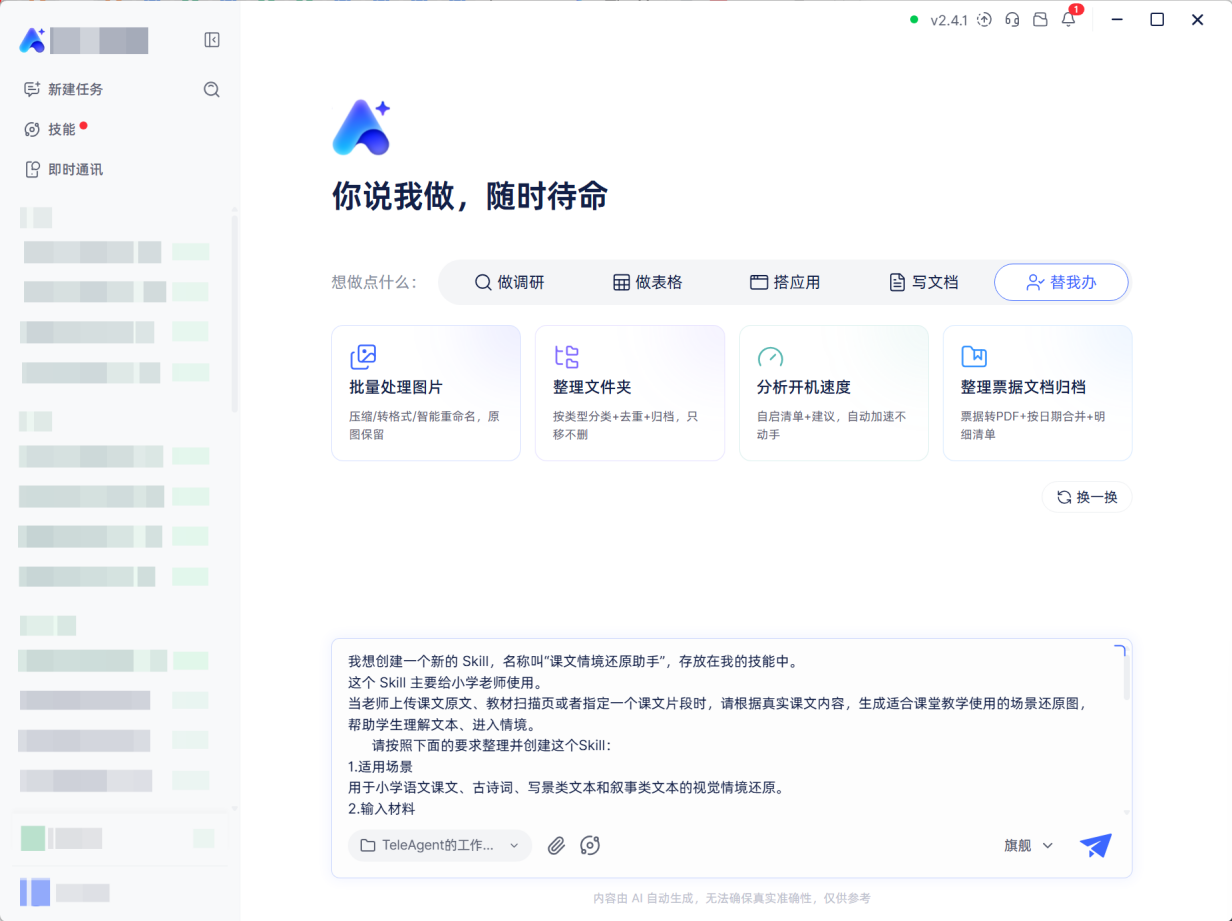1232x921 pixels.
Task: Open the folder icon in title bar
Action: click(1041, 20)
